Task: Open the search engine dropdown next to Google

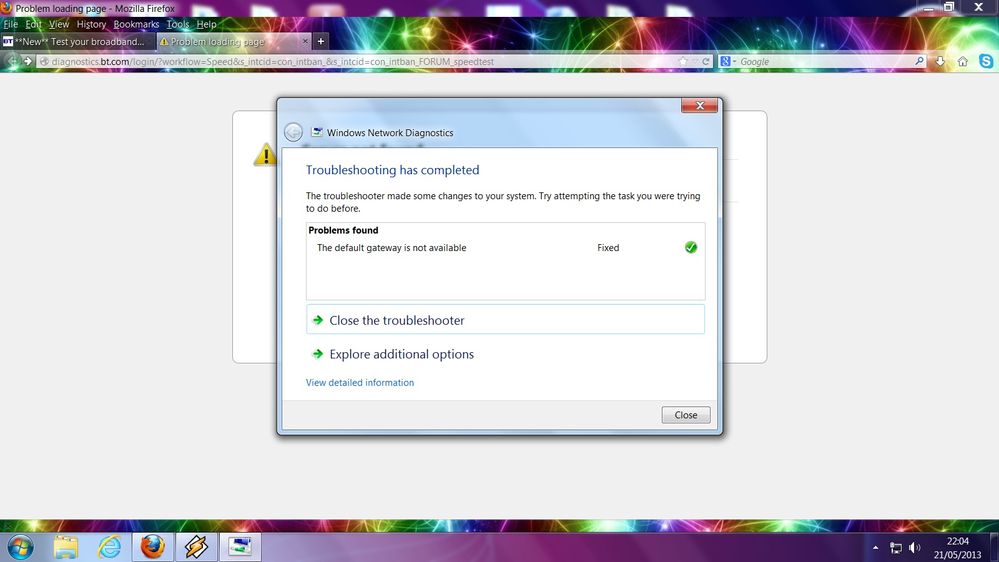Action: click(728, 61)
